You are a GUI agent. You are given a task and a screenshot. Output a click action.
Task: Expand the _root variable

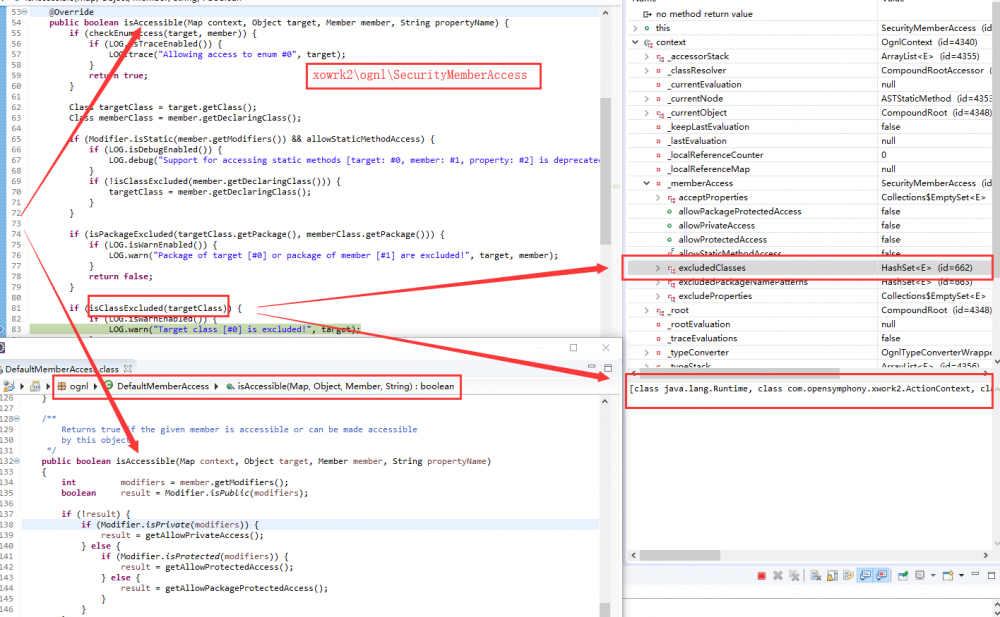[647, 310]
